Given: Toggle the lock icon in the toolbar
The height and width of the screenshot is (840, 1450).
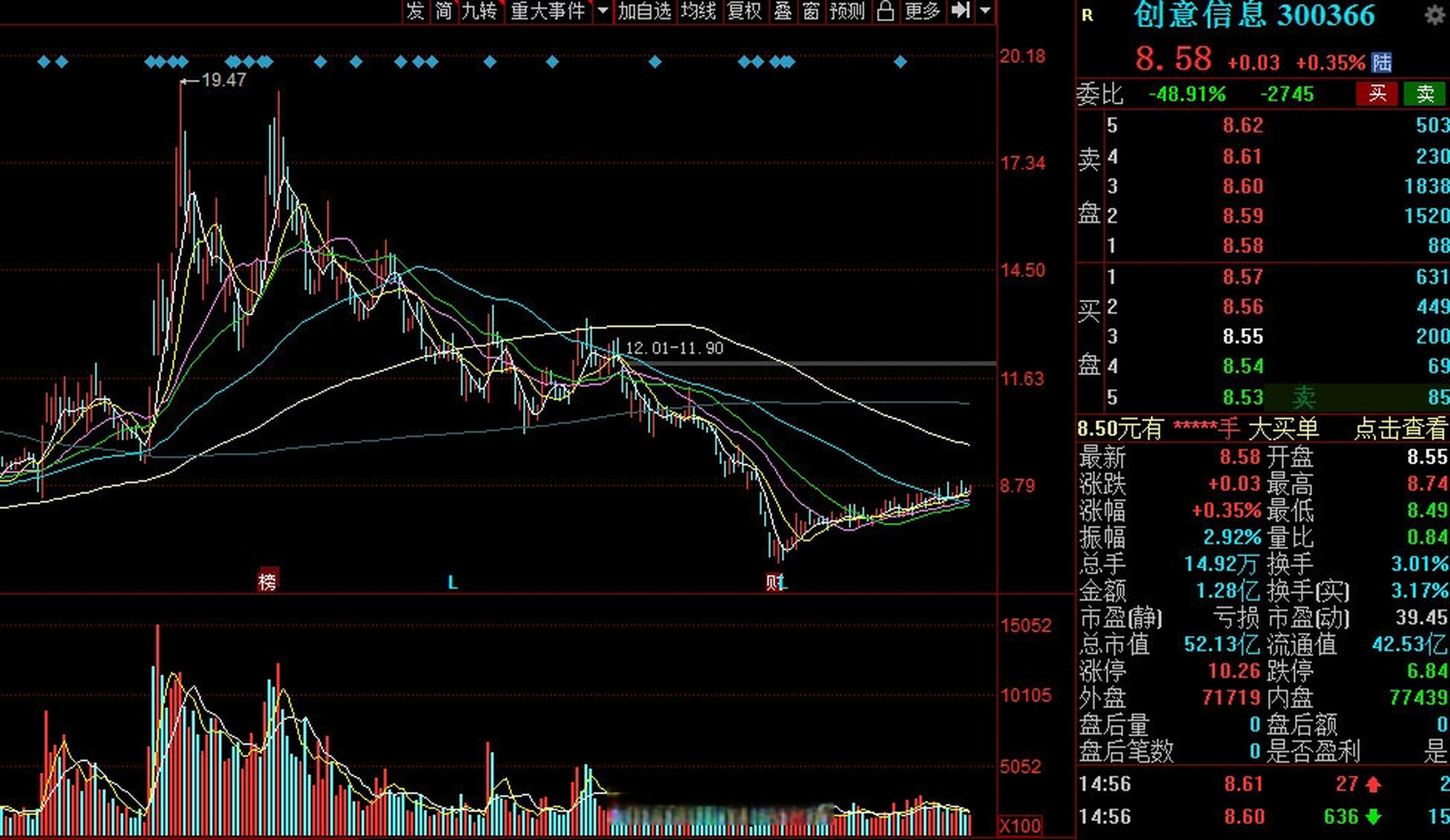Looking at the screenshot, I should (885, 11).
